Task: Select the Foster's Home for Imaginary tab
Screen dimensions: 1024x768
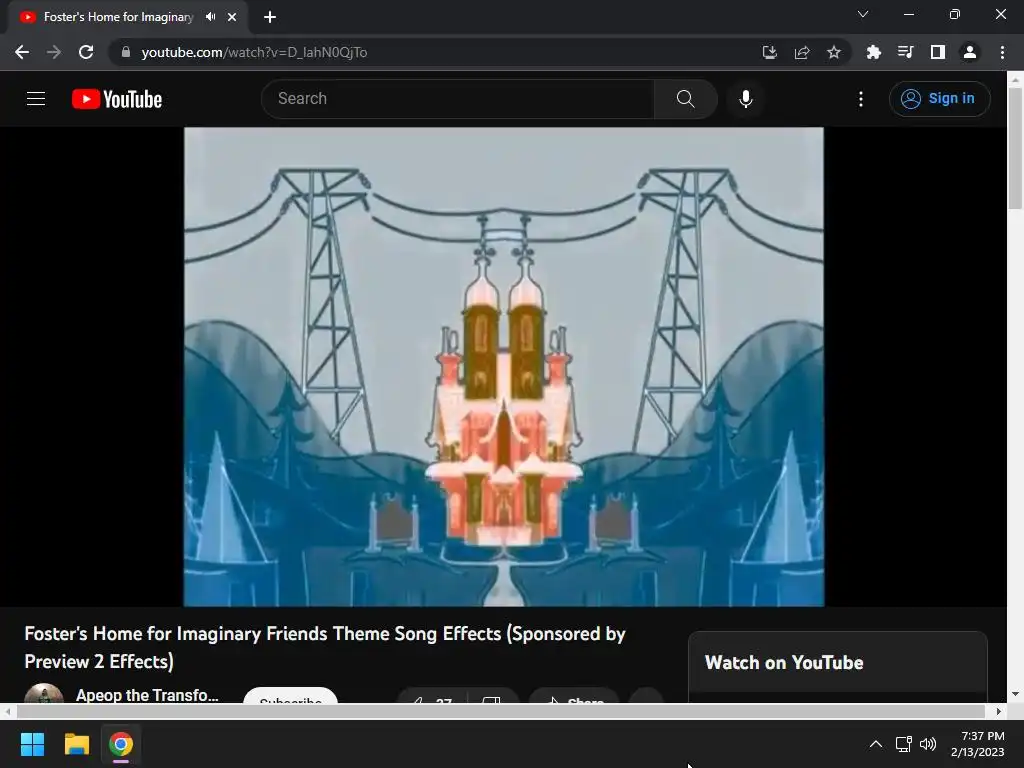Action: click(118, 17)
